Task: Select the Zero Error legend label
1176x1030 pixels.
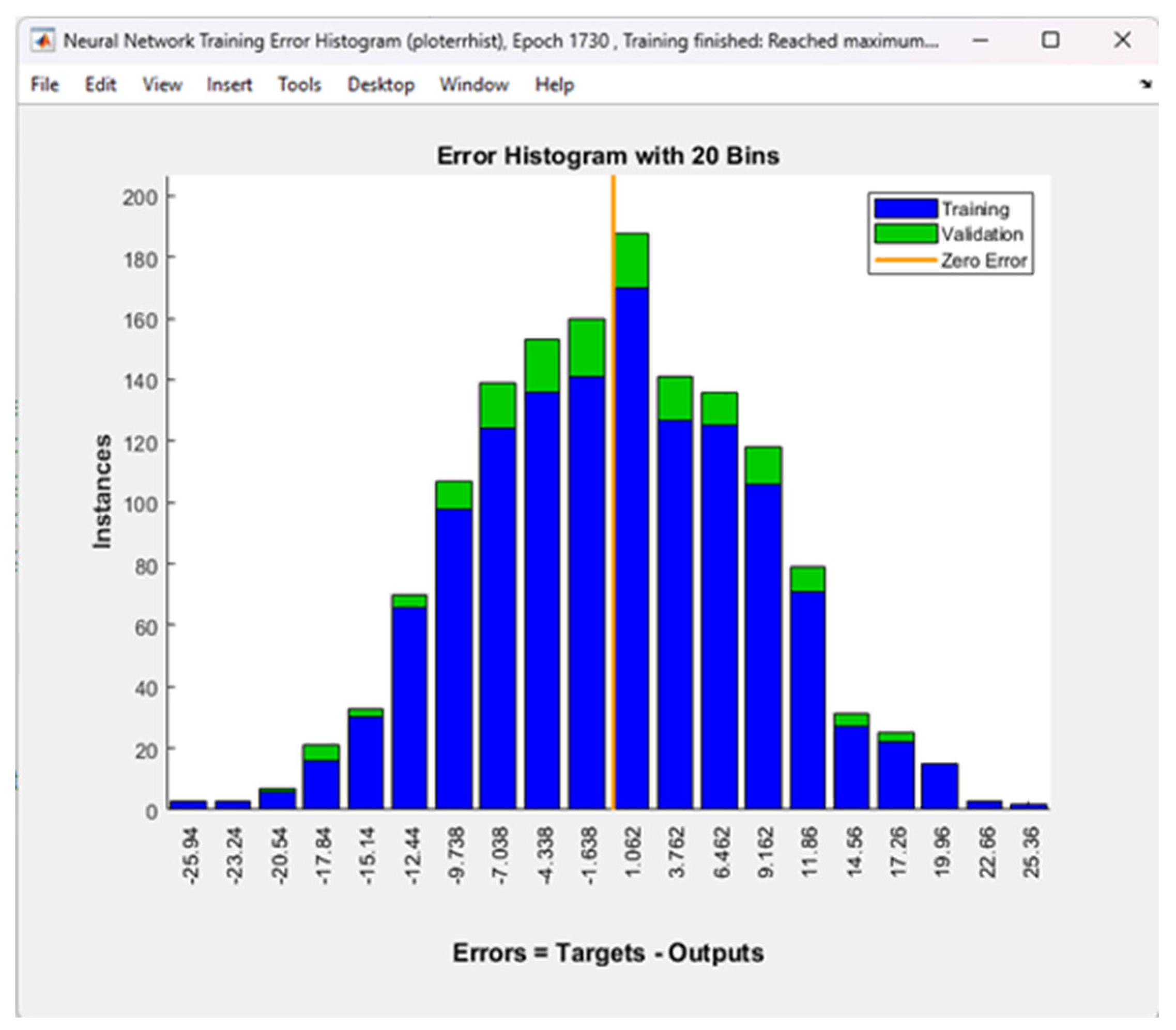Action: 984,260
